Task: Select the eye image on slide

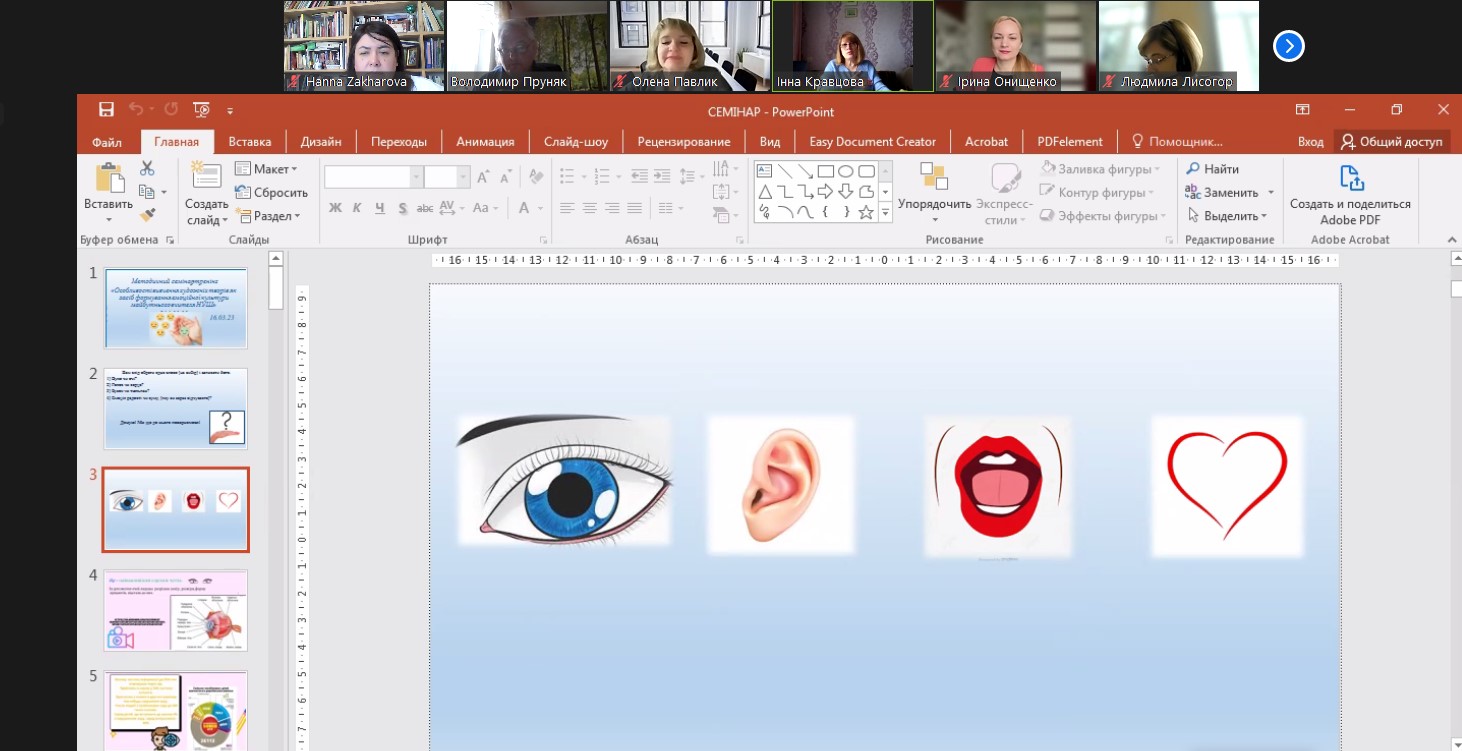Action: [565, 481]
